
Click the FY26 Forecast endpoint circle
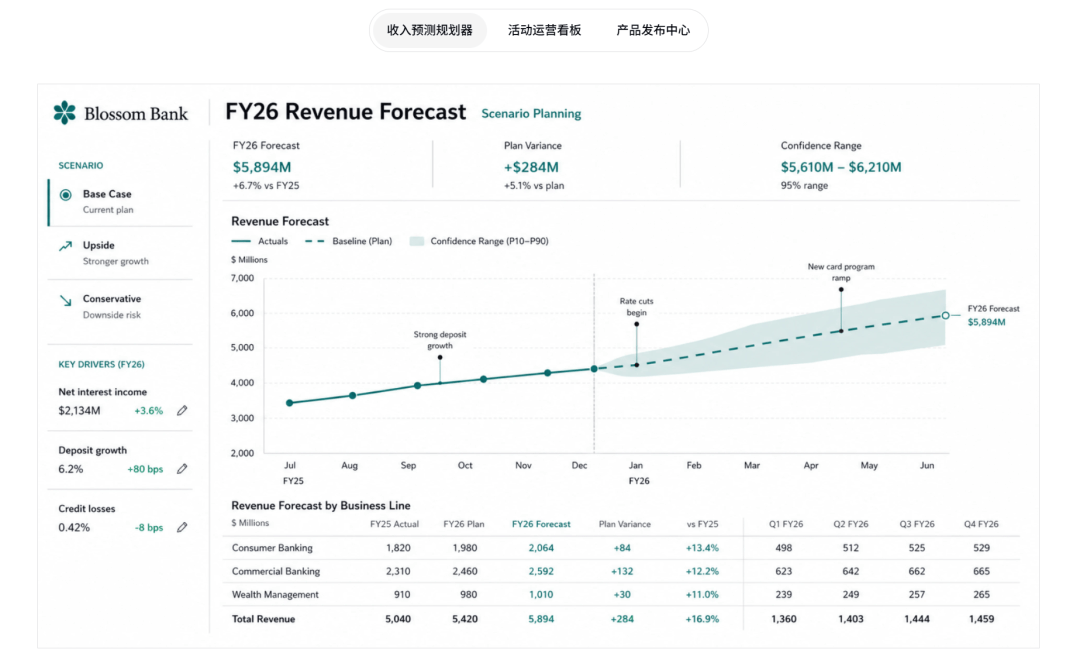click(945, 315)
